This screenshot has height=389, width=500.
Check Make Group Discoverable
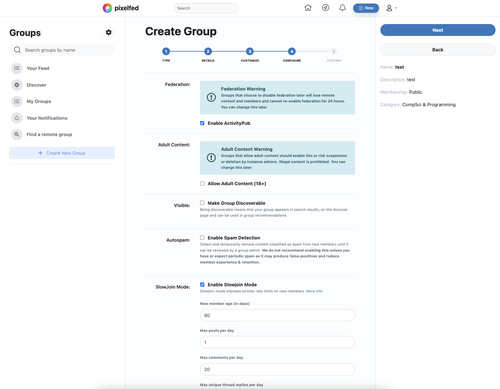tap(202, 203)
